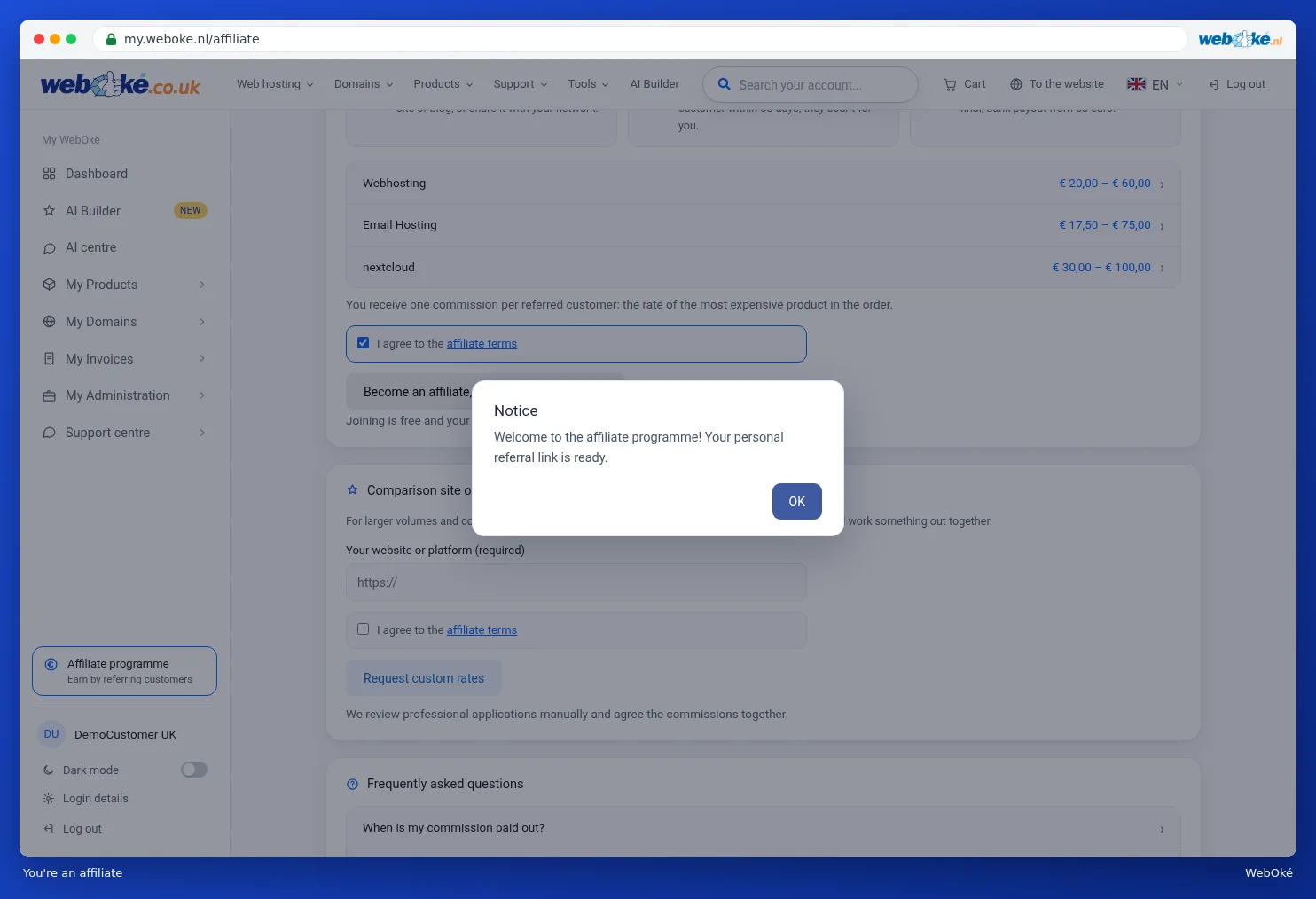
Task: Open the Domains menu
Action: (x=364, y=84)
